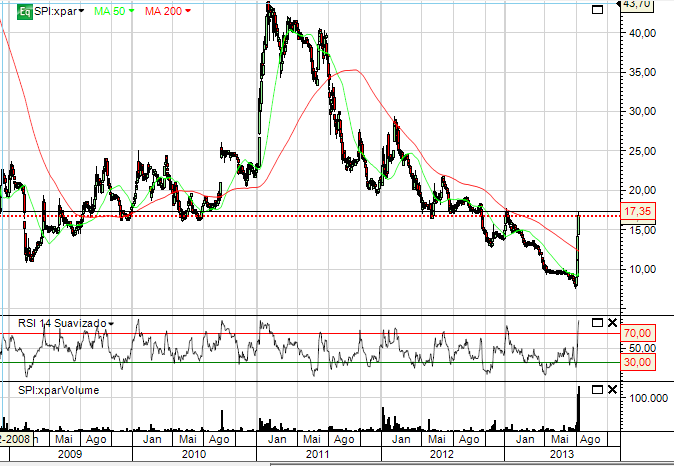Select year 2009 on the time axis
This screenshot has width=674, height=466.
point(70,454)
